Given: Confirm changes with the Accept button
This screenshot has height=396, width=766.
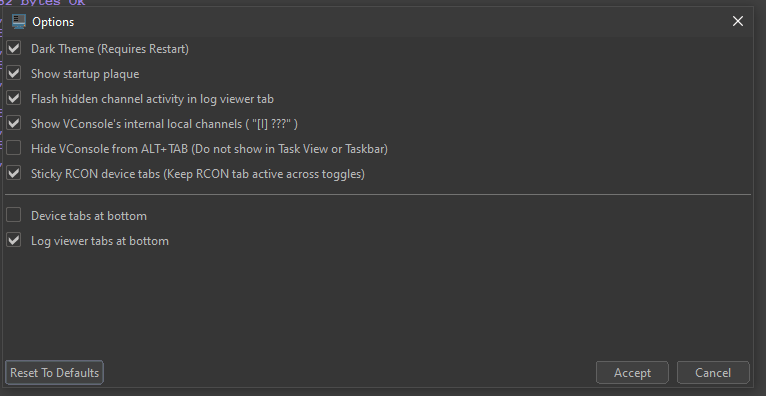Looking at the screenshot, I should pos(632,373).
